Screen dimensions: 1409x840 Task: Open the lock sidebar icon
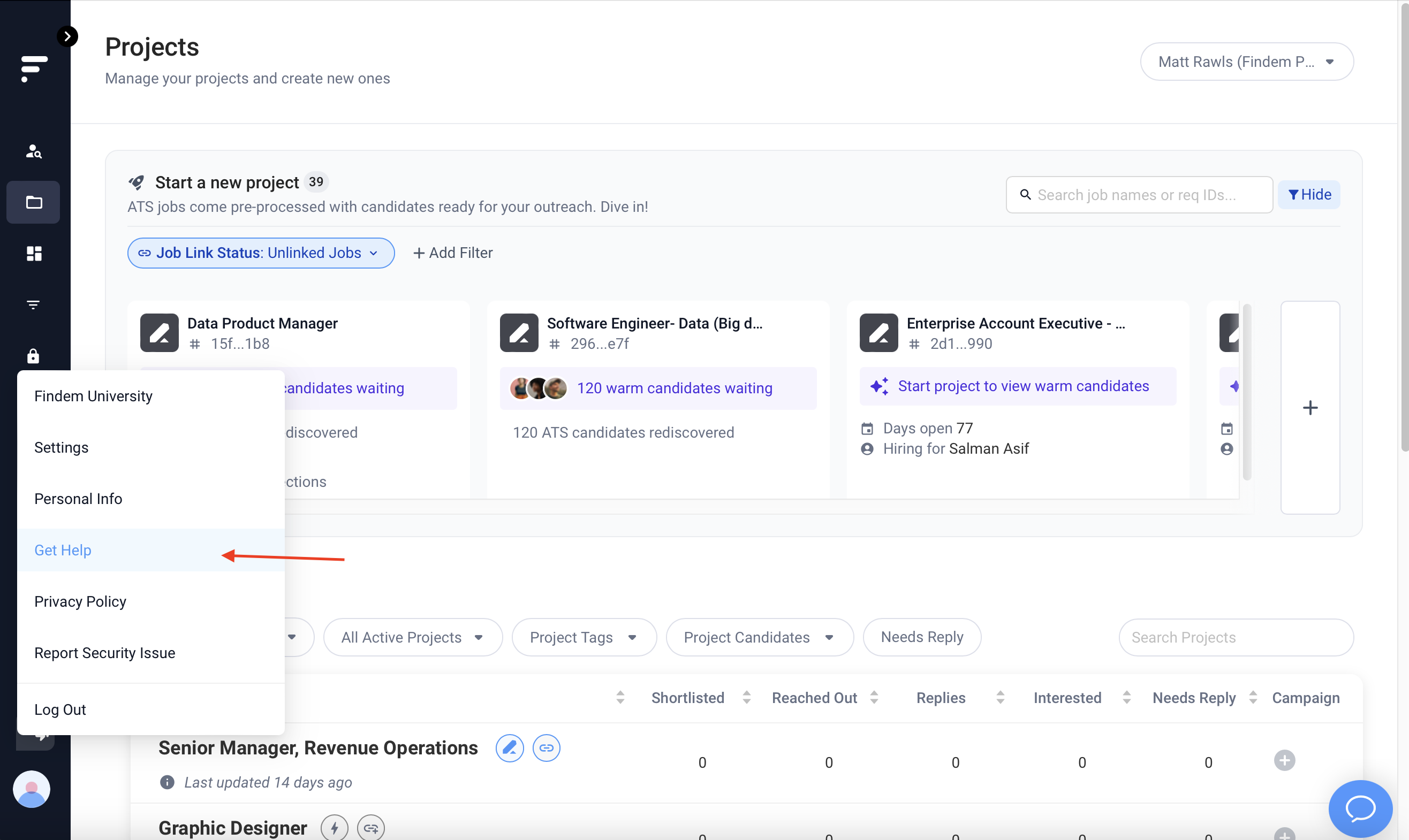[33, 355]
